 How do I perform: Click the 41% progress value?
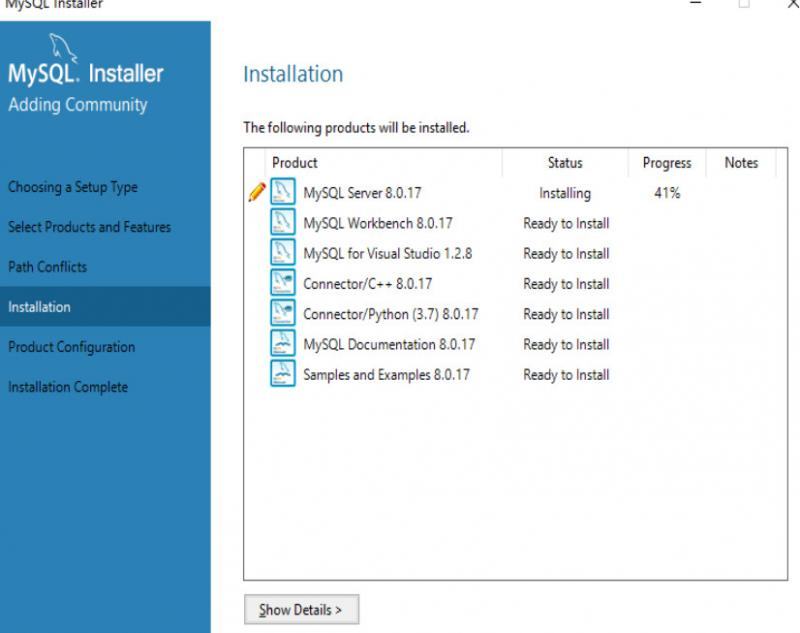667,193
